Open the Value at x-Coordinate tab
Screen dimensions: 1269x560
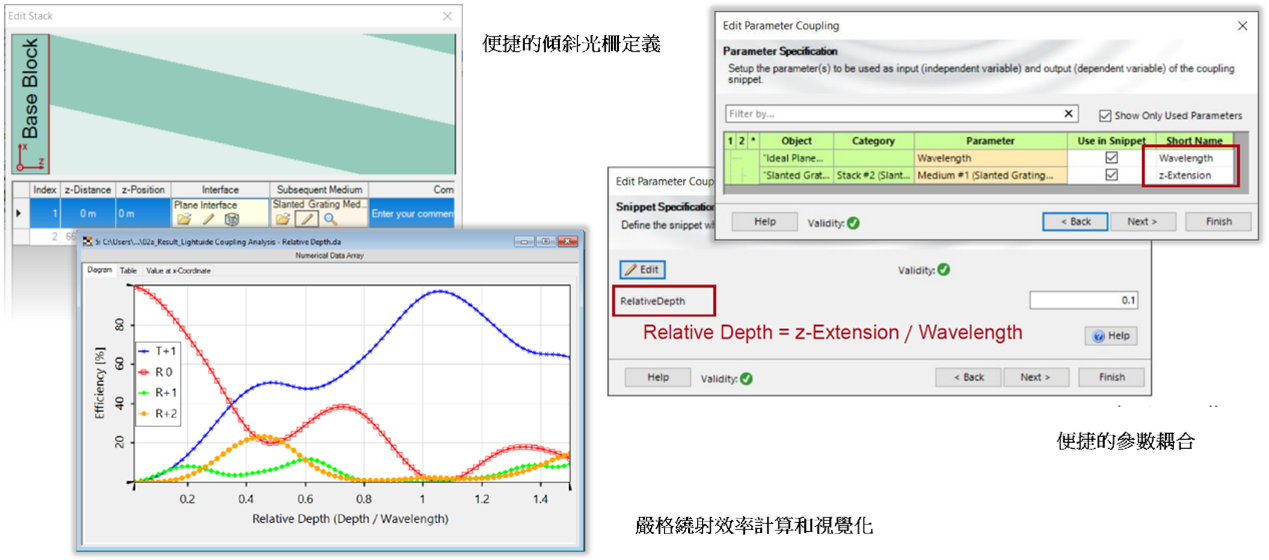point(178,270)
